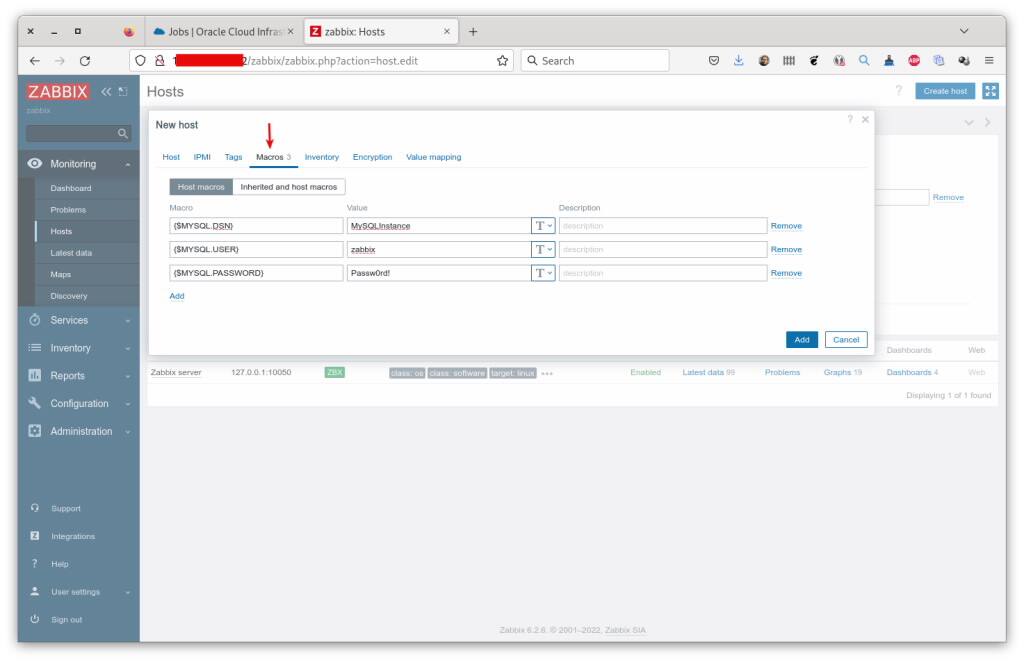Screen dimensions: 1024x662
Task: Click the hide sidebar icon beside the collapse chevrons
Action: tap(123, 92)
